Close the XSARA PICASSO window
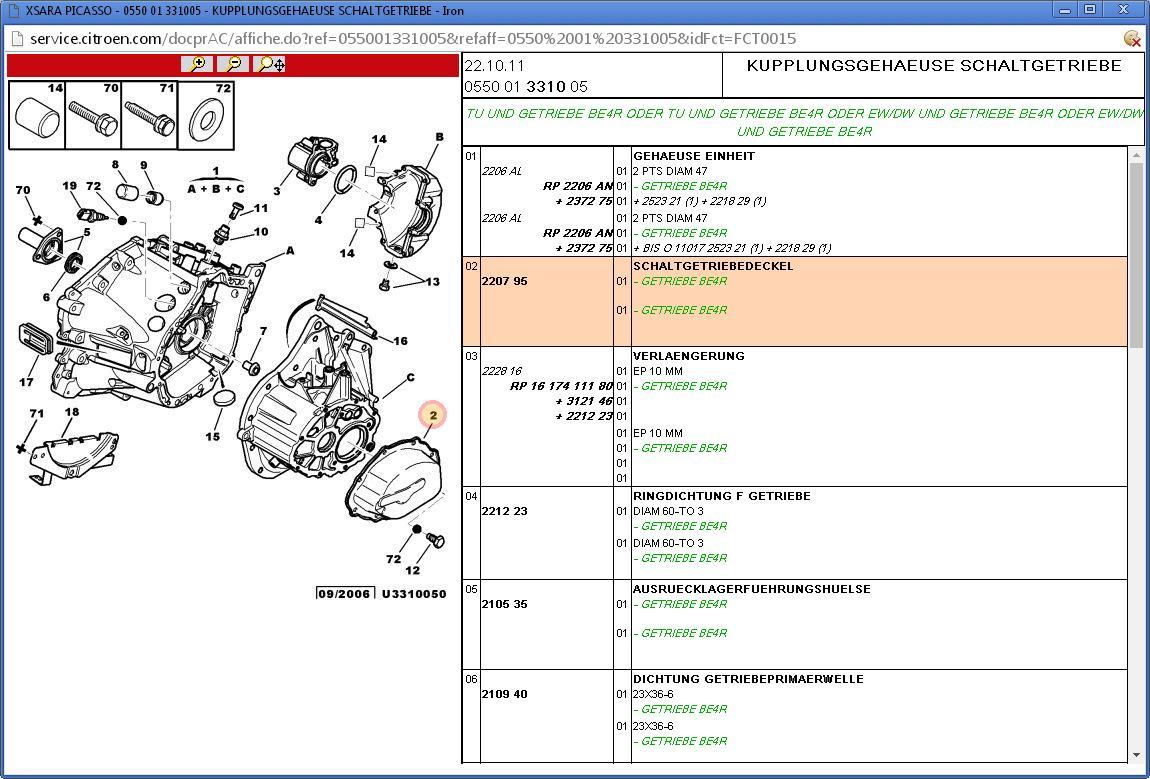The height and width of the screenshot is (779, 1150). [1123, 10]
